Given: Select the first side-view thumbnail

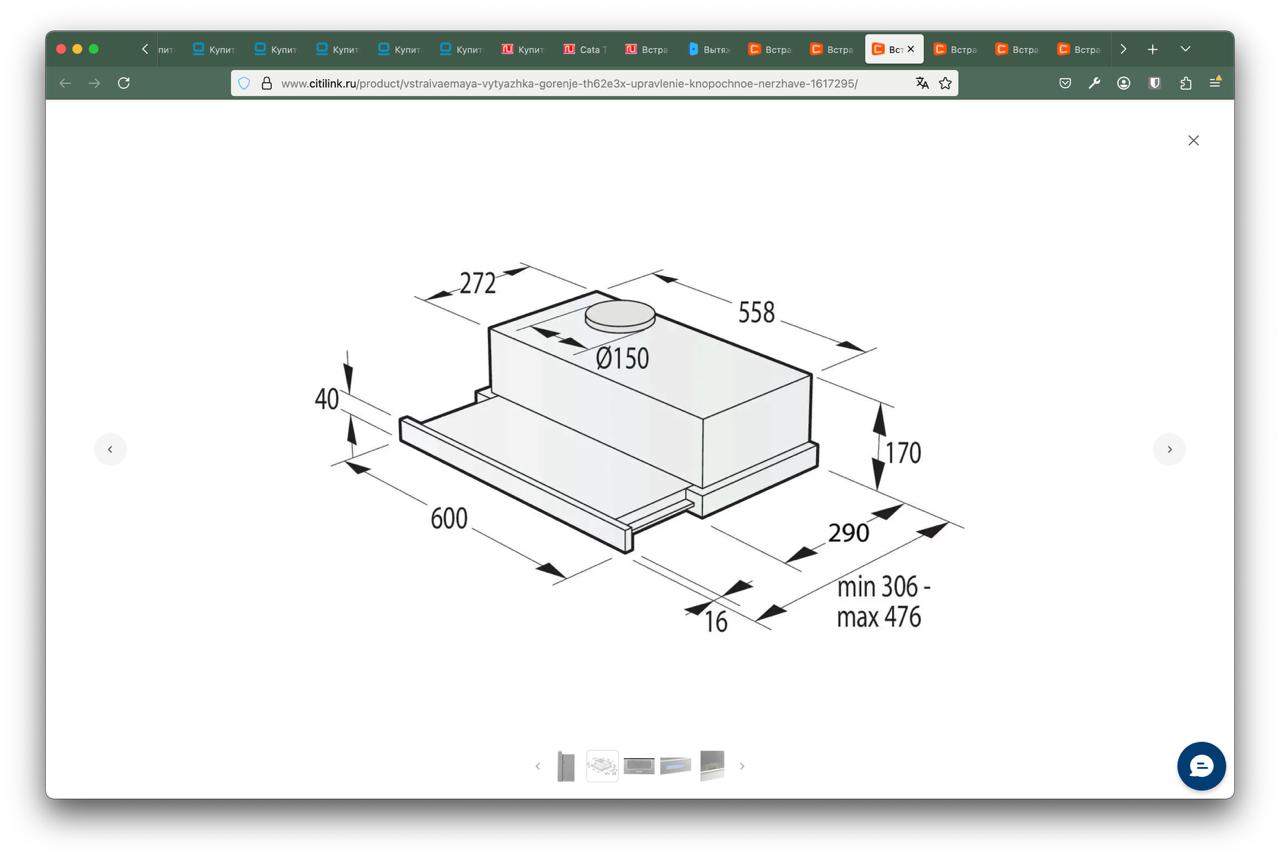Looking at the screenshot, I should (565, 766).
